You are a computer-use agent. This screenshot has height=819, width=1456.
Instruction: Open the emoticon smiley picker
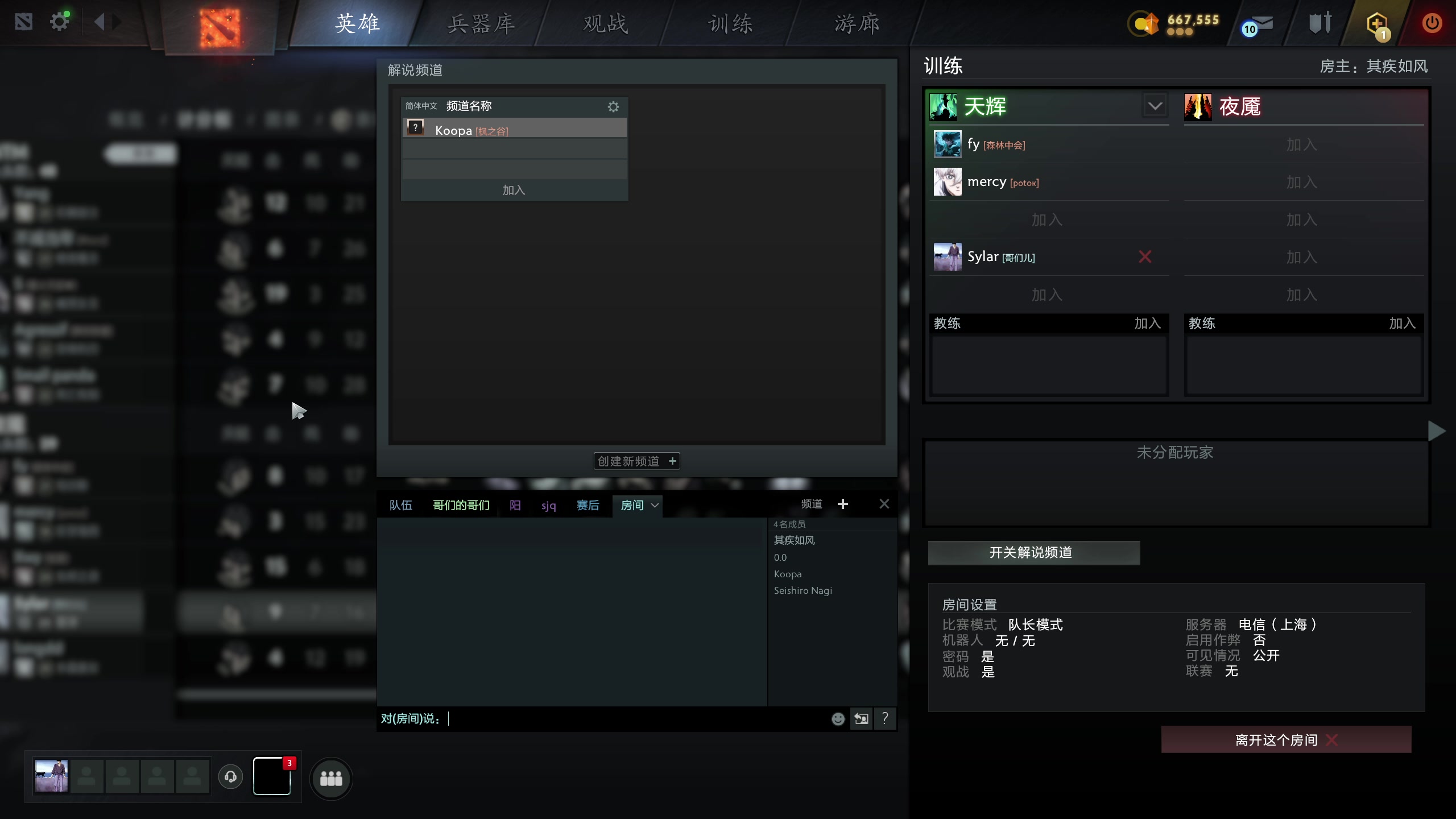click(838, 719)
